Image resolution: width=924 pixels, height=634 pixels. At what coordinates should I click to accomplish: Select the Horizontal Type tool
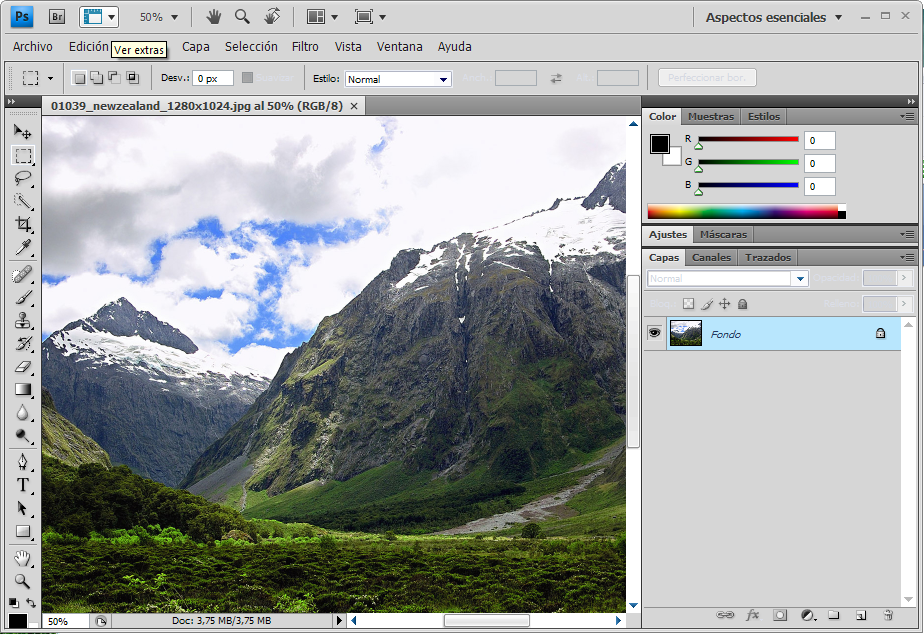click(22, 485)
